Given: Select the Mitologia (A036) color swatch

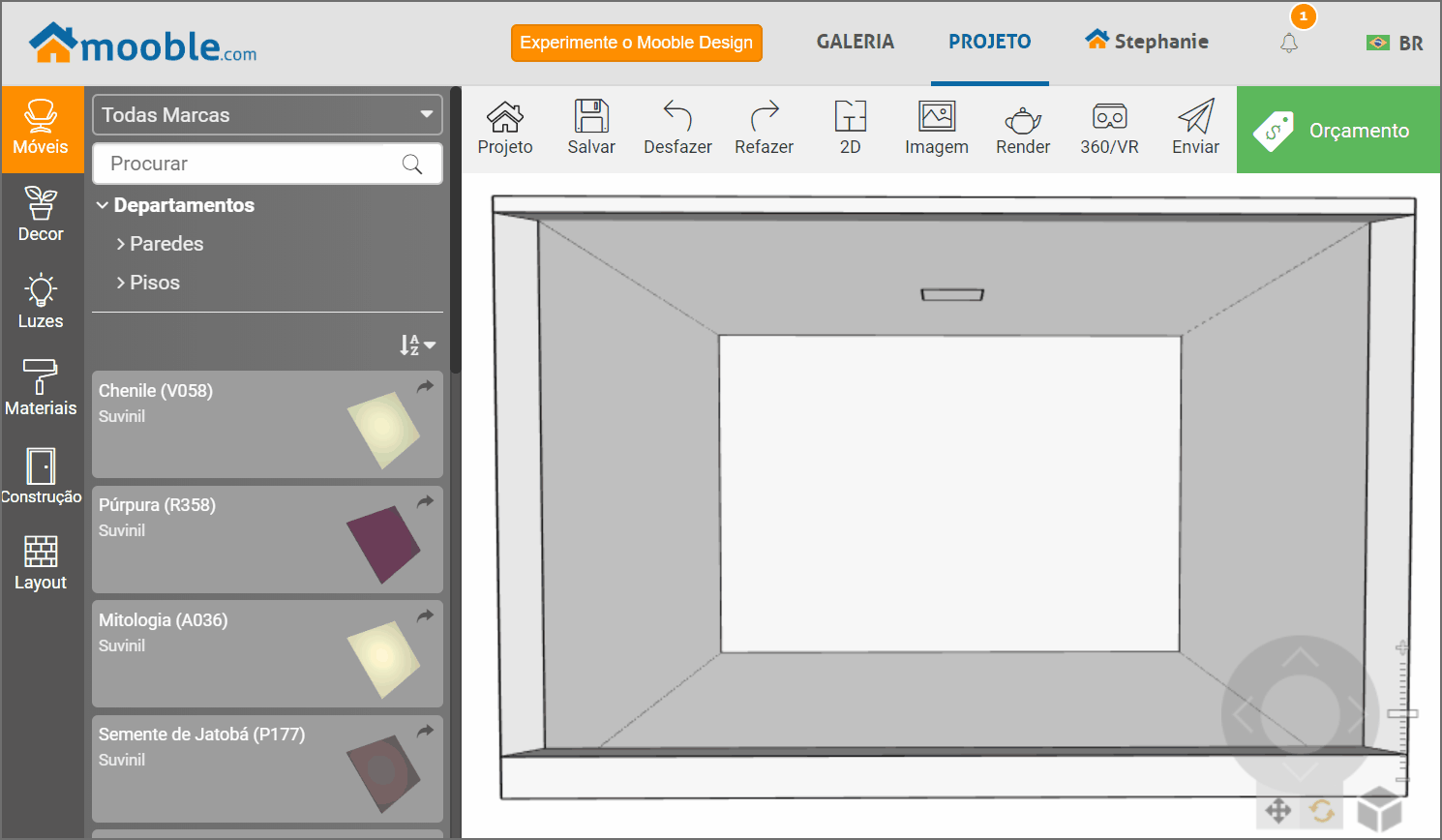Looking at the screenshot, I should tap(383, 659).
